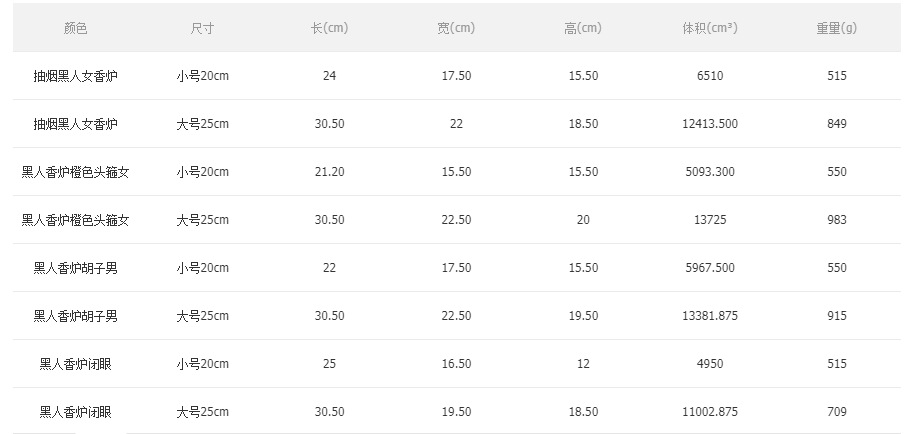Screen dimensions: 913x434
Task: Select the width cell showing 16.50
Action: point(456,364)
